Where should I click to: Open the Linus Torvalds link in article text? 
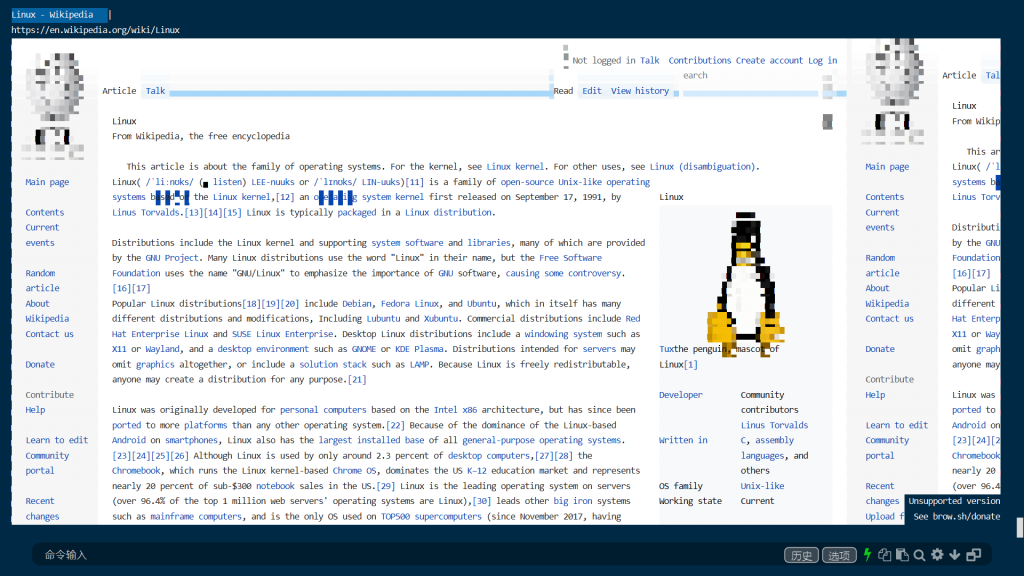146,212
